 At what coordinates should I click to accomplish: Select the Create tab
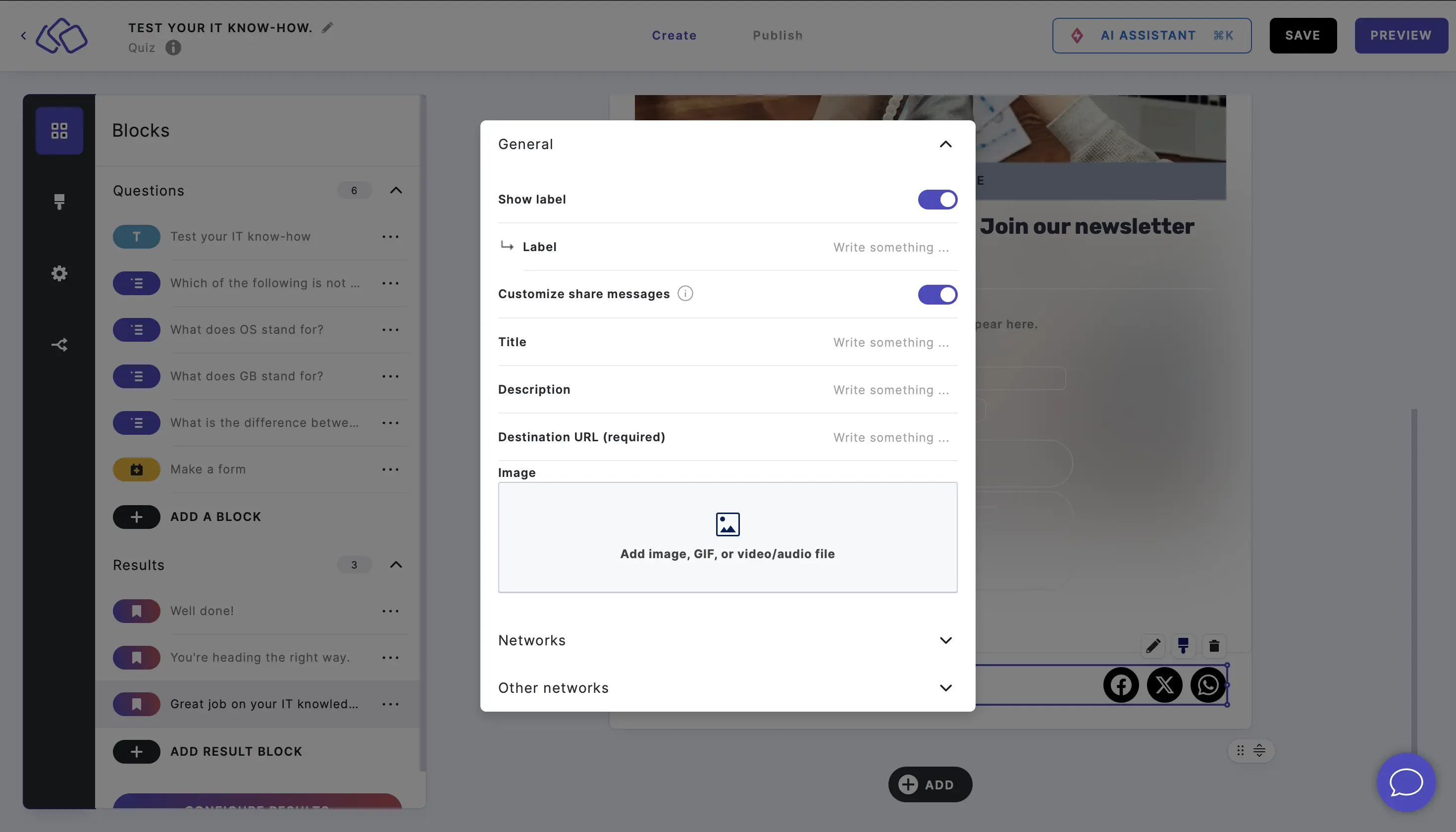[674, 35]
